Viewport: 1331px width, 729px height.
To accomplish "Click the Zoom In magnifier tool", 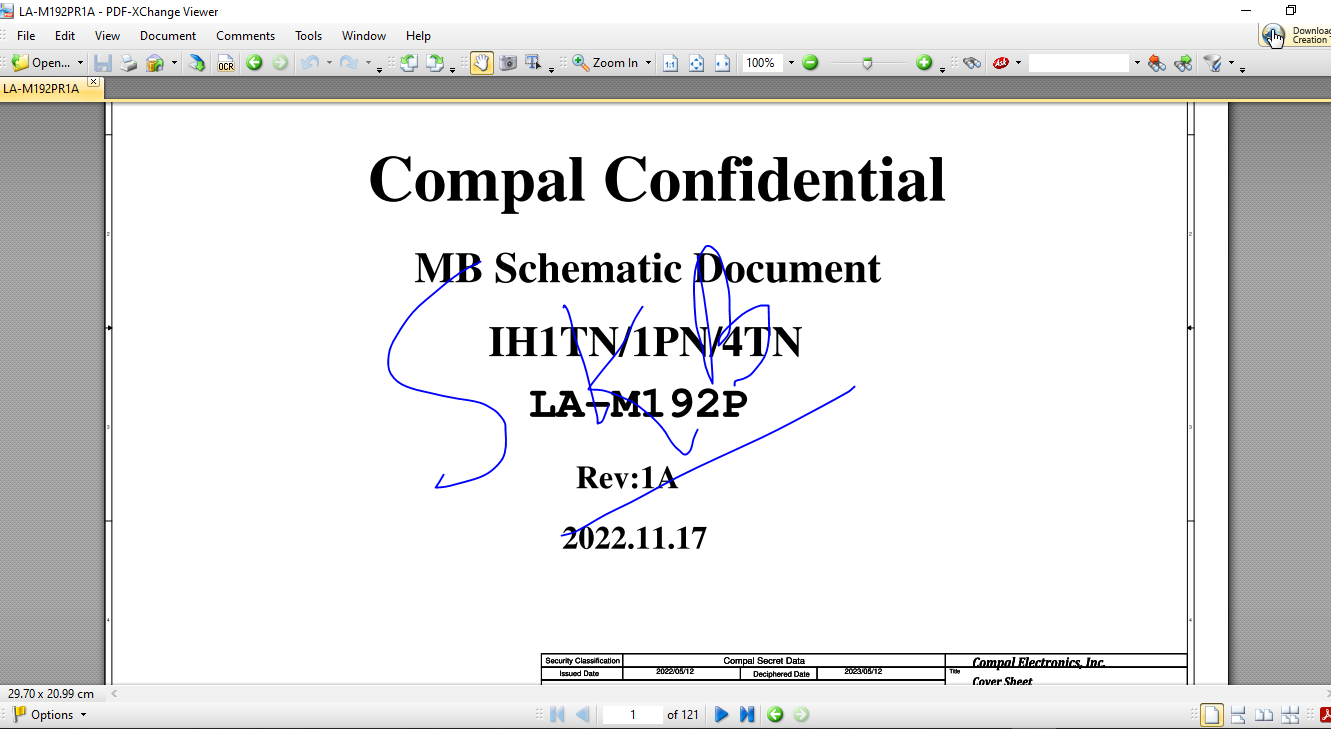I will (605, 63).
